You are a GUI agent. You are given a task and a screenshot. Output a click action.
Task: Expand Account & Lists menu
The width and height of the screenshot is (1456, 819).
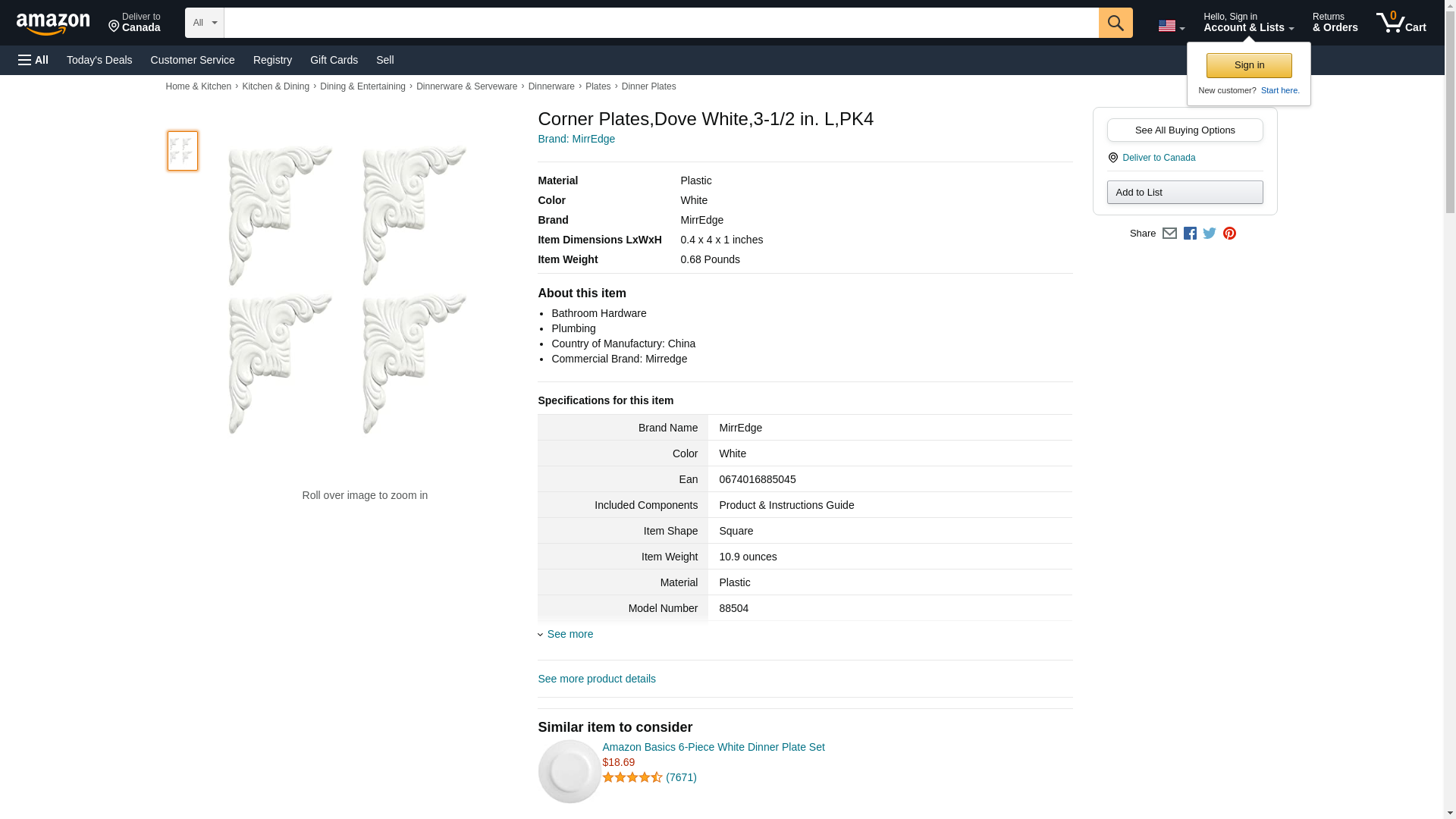(1248, 23)
